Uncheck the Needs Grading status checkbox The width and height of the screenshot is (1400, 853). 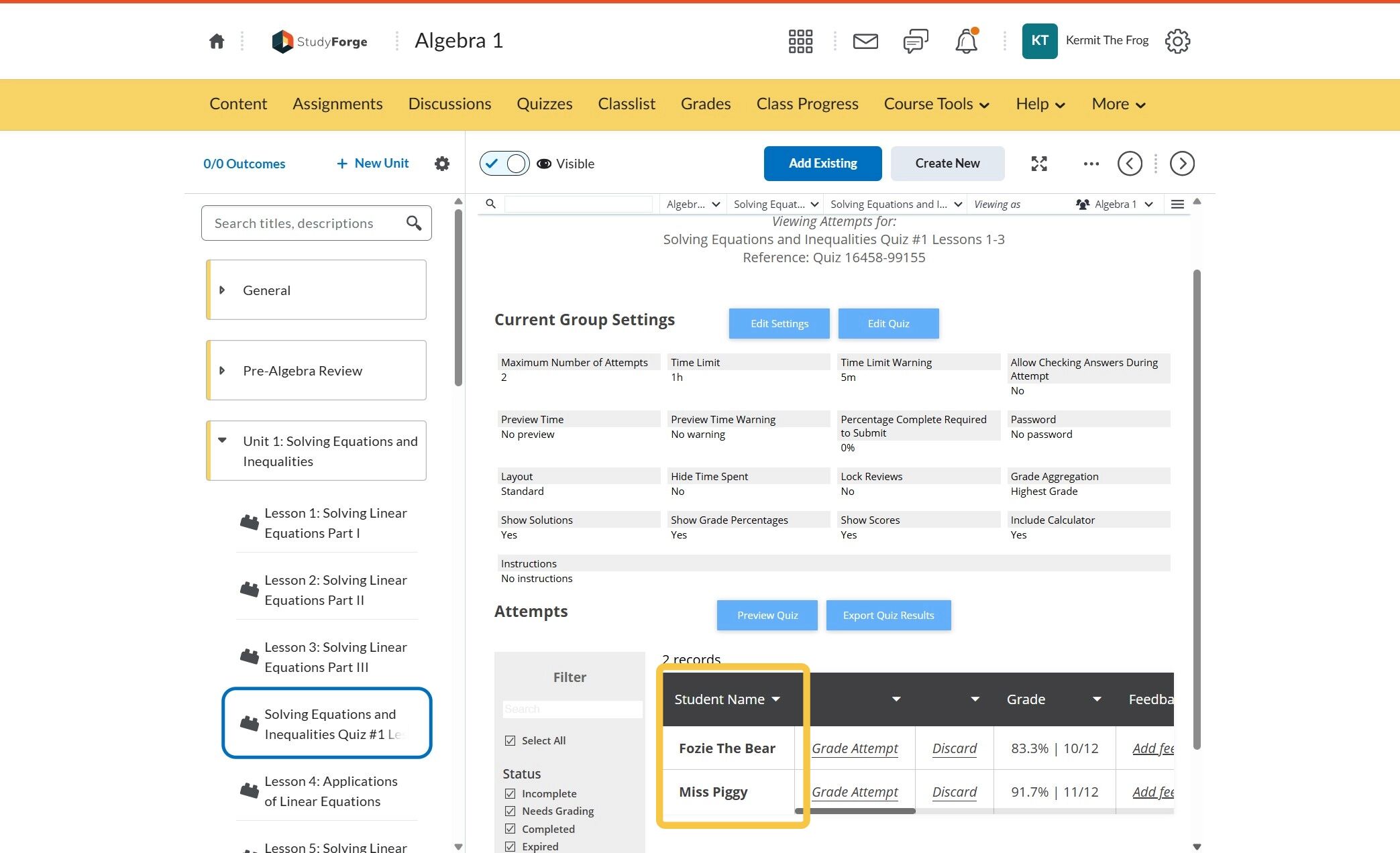click(510, 811)
